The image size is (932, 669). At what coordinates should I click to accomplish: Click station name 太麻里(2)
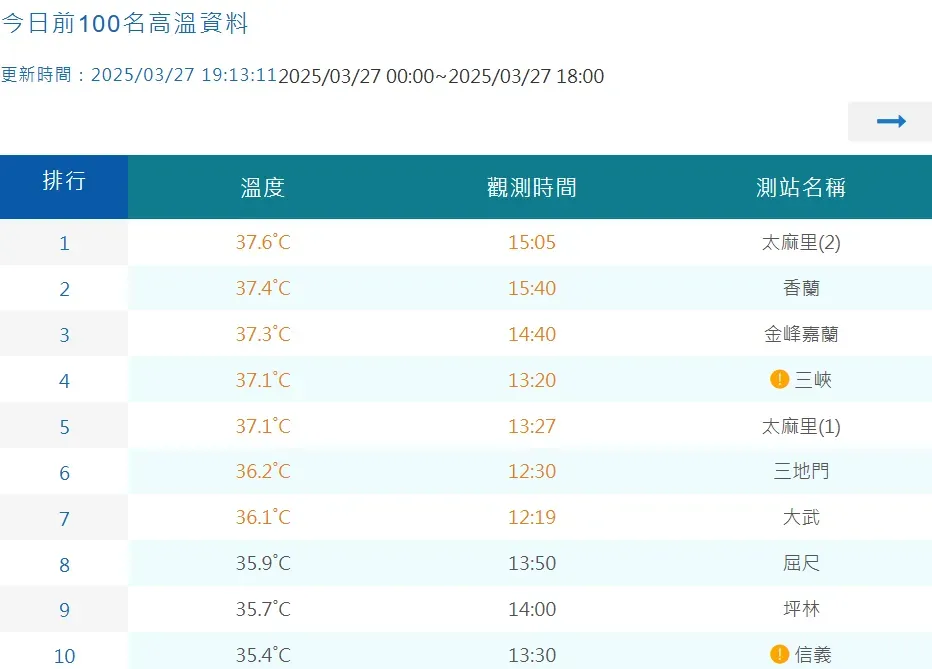[801, 242]
